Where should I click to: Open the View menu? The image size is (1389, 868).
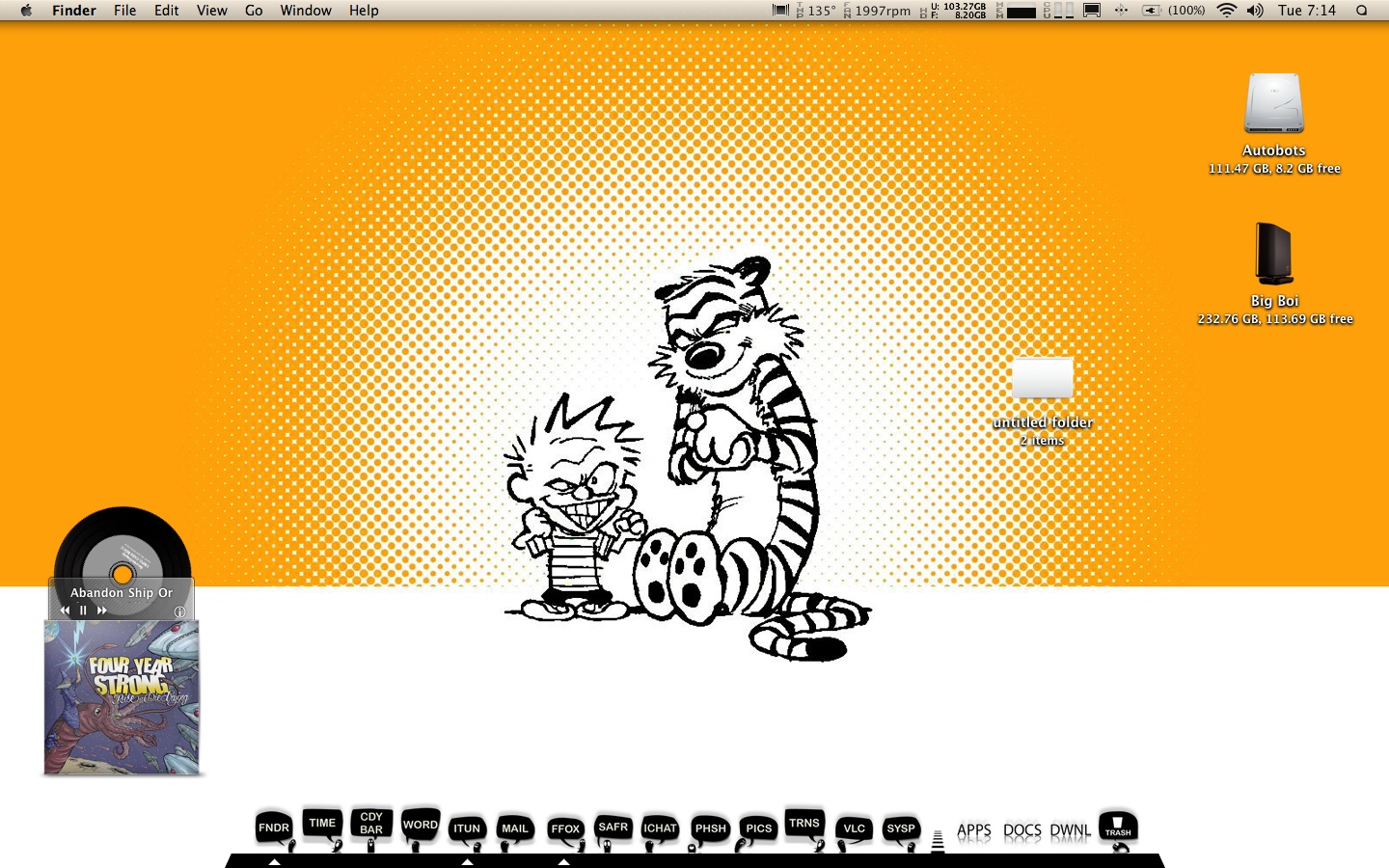pyautogui.click(x=212, y=11)
